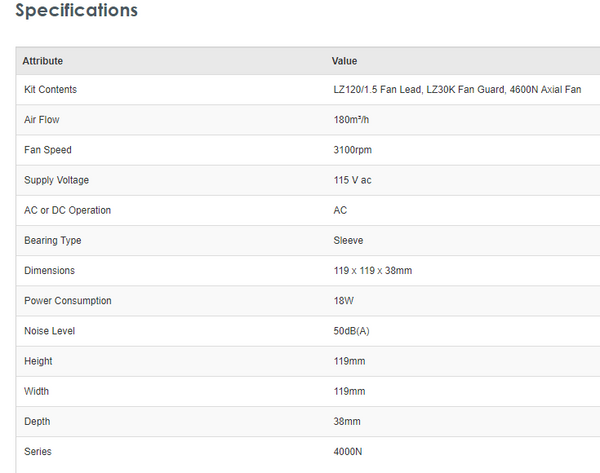Click the 38mm depth value

[347, 421]
